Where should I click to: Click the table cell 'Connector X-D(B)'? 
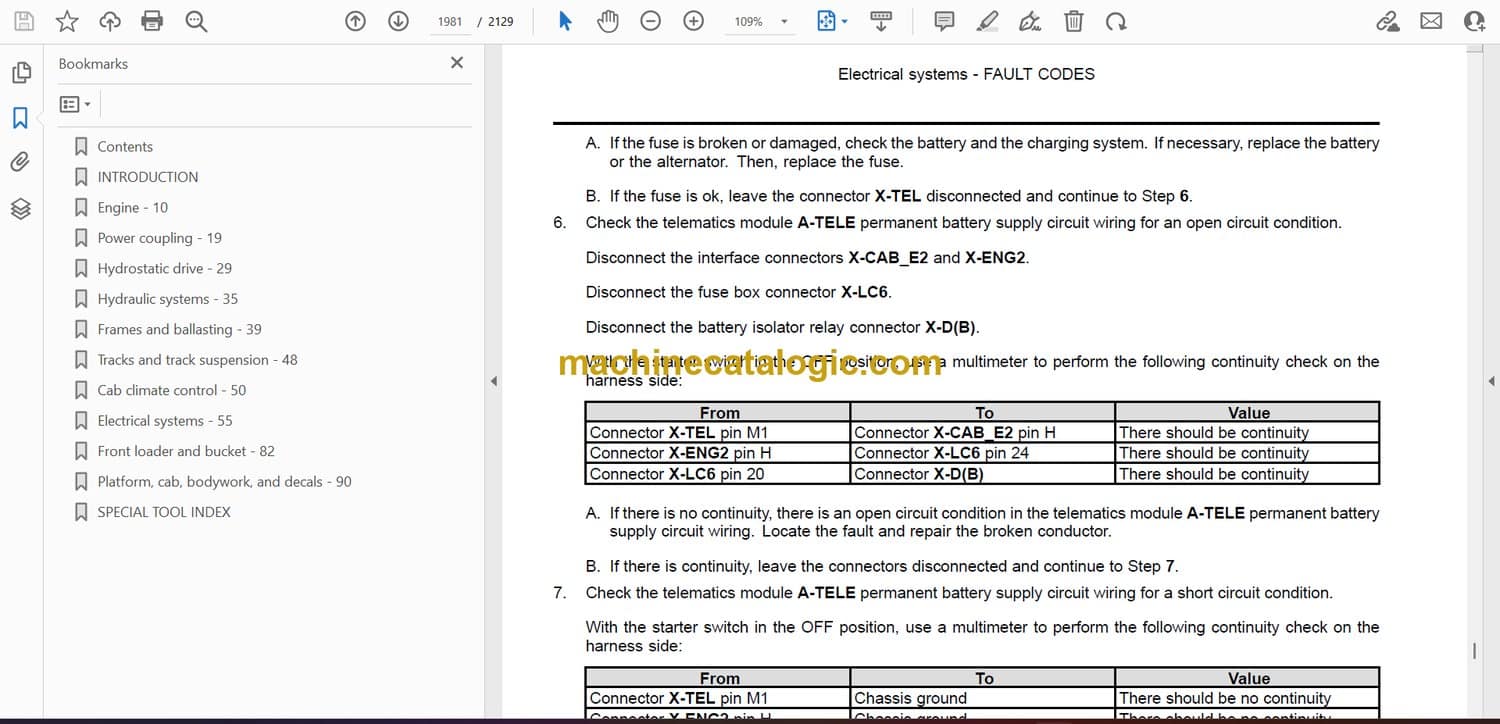[x=982, y=474]
